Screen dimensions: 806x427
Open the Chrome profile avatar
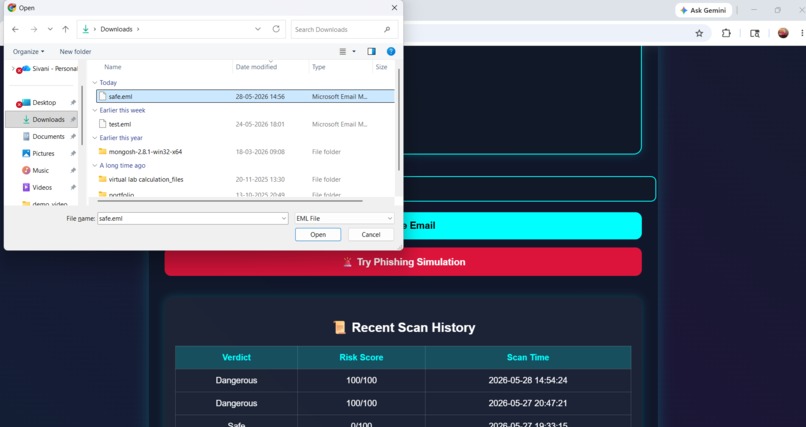click(x=783, y=33)
